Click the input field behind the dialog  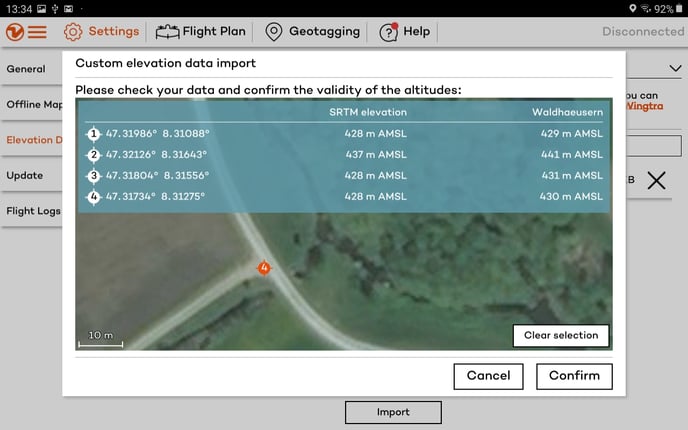[654, 146]
